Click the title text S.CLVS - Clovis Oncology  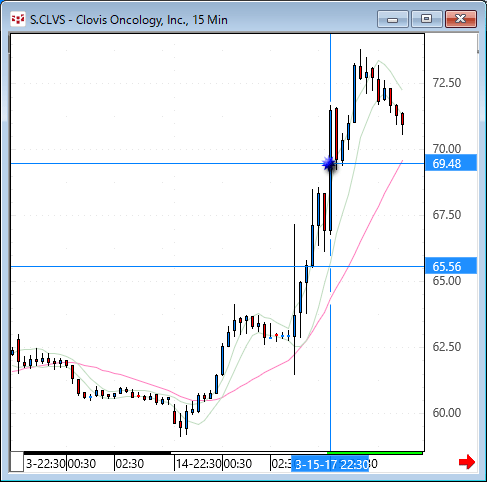[129, 20]
